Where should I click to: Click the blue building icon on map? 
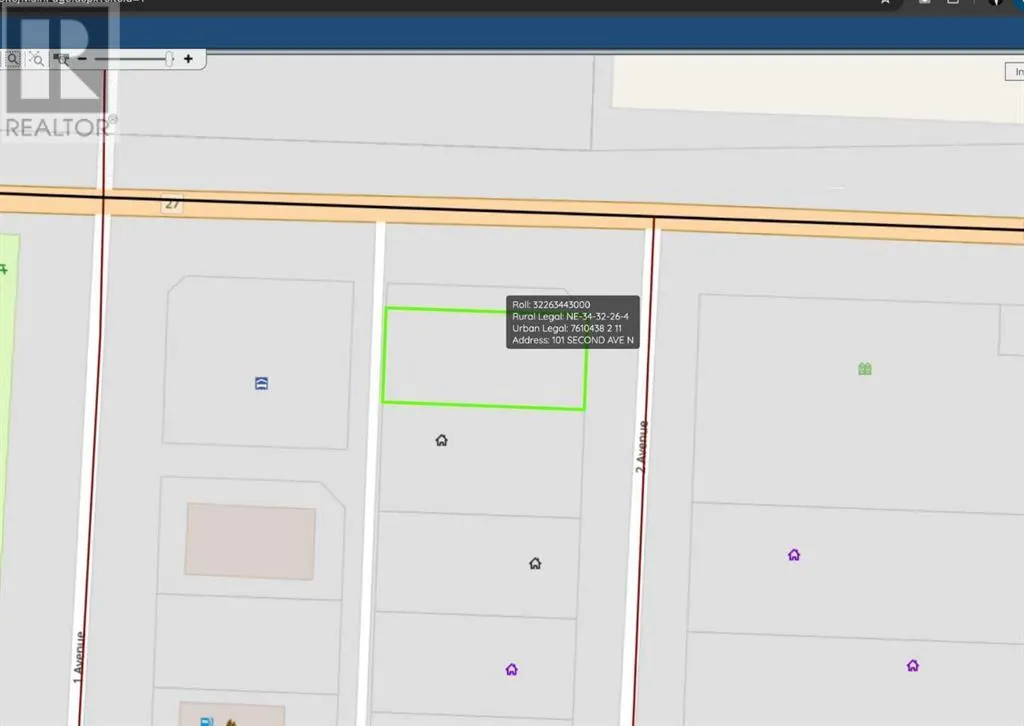pos(261,383)
